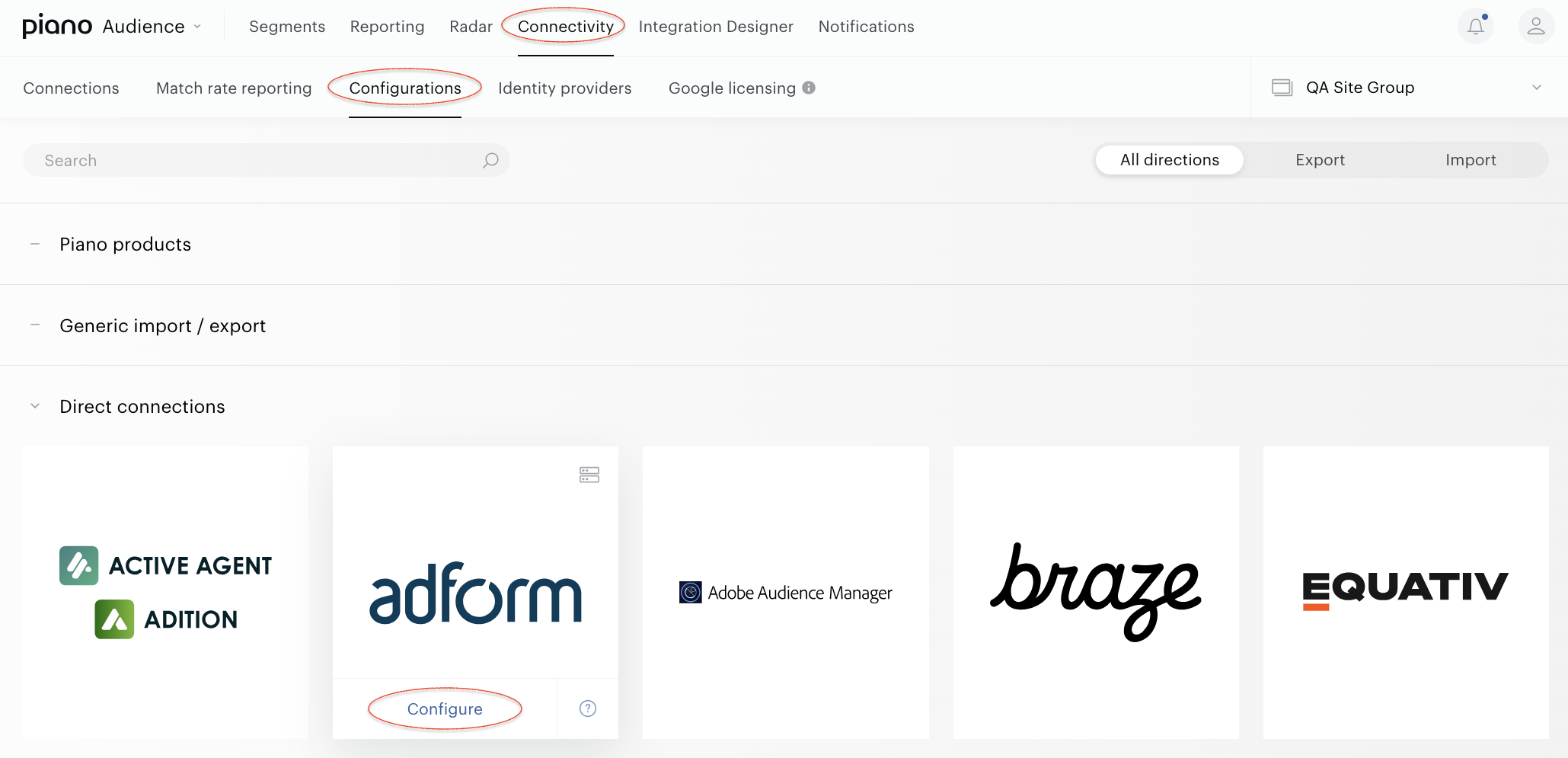This screenshot has height=758, width=1568.
Task: Expand the Generic import / export section
Action: pyautogui.click(x=35, y=325)
